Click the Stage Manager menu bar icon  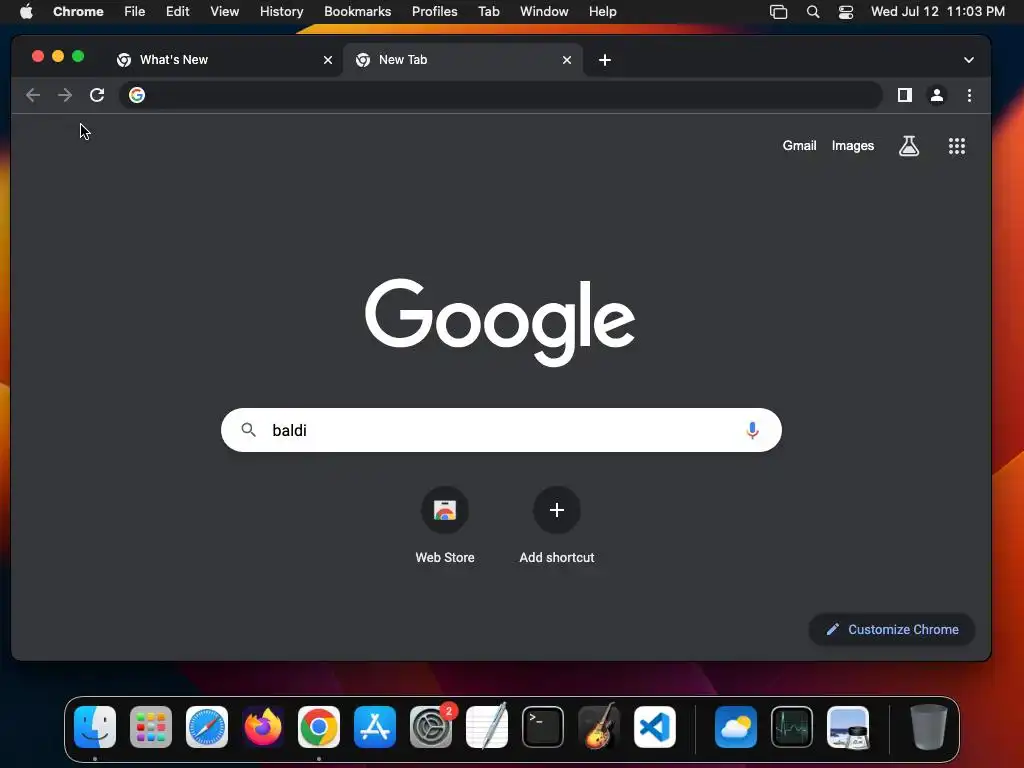click(778, 12)
